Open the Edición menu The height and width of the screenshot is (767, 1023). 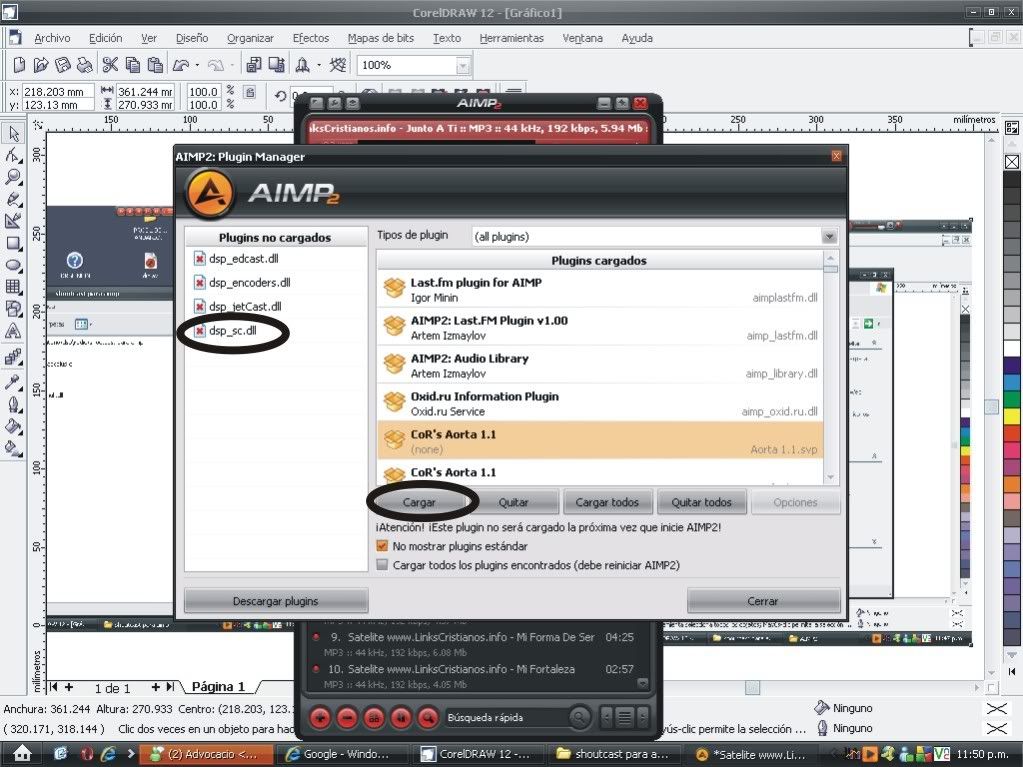pos(106,38)
